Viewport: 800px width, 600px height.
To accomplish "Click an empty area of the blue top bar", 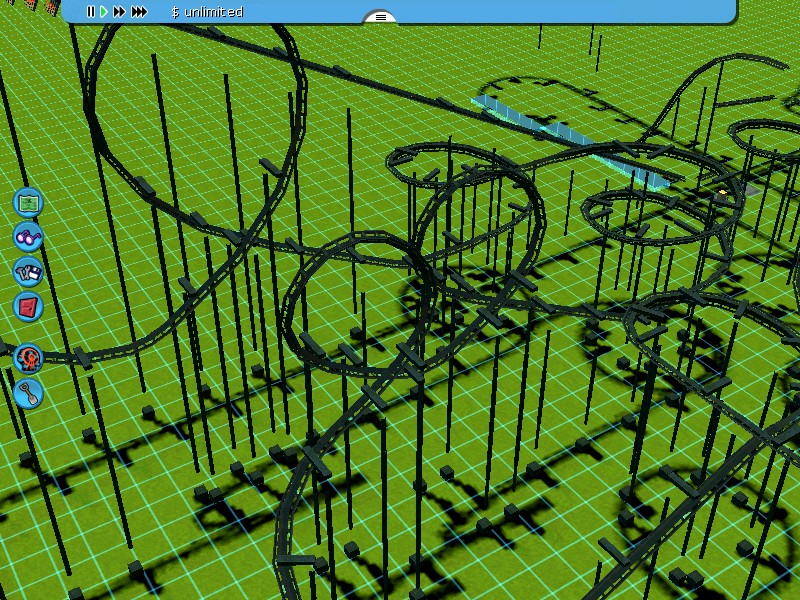I will coord(550,10).
